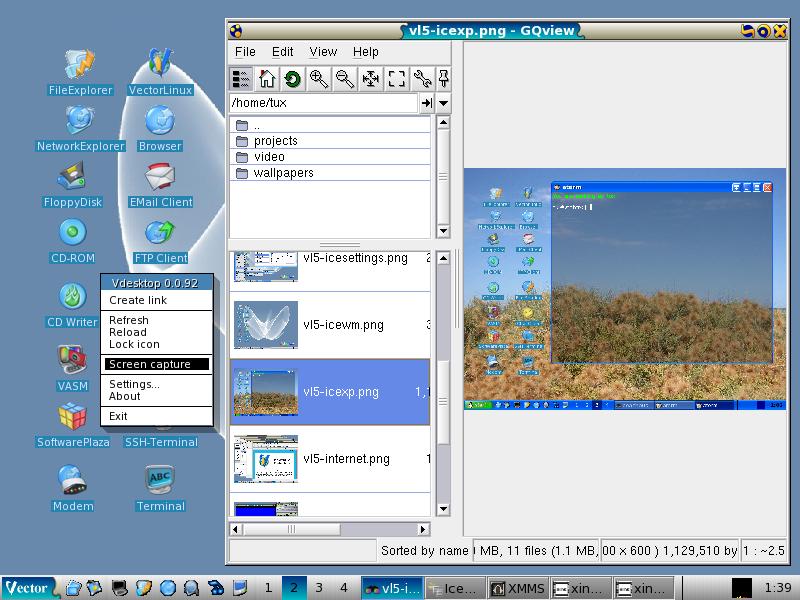Viewport: 800px width, 600px height.
Task: Click the Zoom out magnifier icon
Action: 345,79
